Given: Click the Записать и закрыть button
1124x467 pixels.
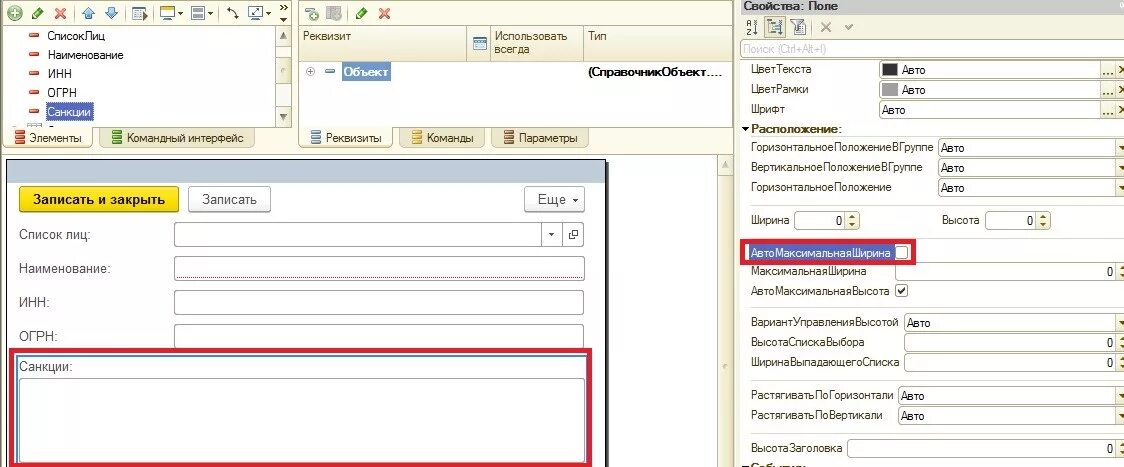Looking at the screenshot, I should 98,199.
